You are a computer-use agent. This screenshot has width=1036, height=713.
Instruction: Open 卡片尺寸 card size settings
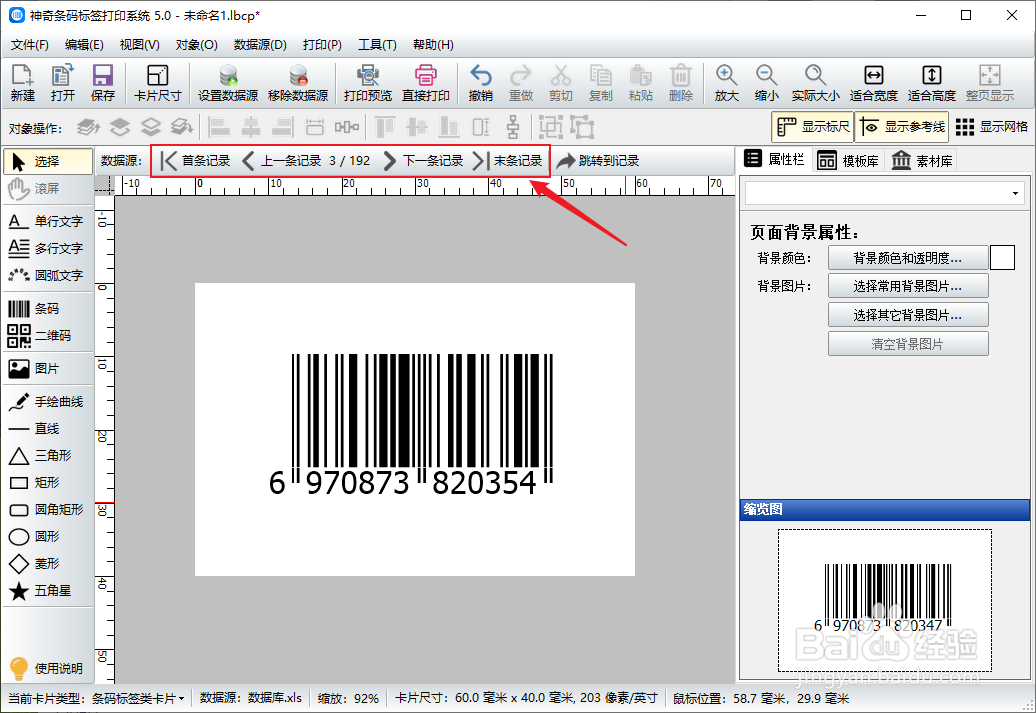[157, 83]
